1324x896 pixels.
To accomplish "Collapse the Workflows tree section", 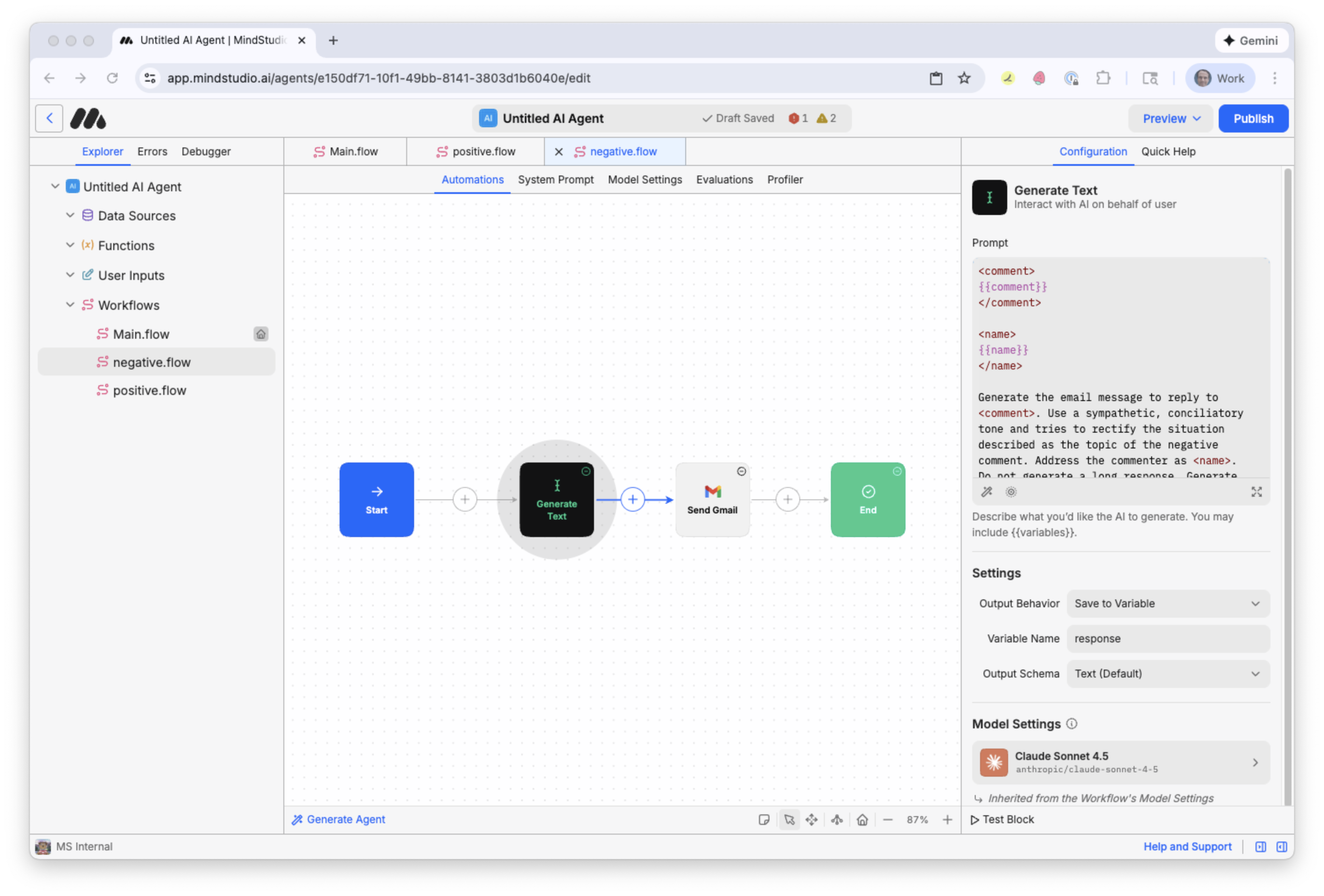I will pos(70,305).
